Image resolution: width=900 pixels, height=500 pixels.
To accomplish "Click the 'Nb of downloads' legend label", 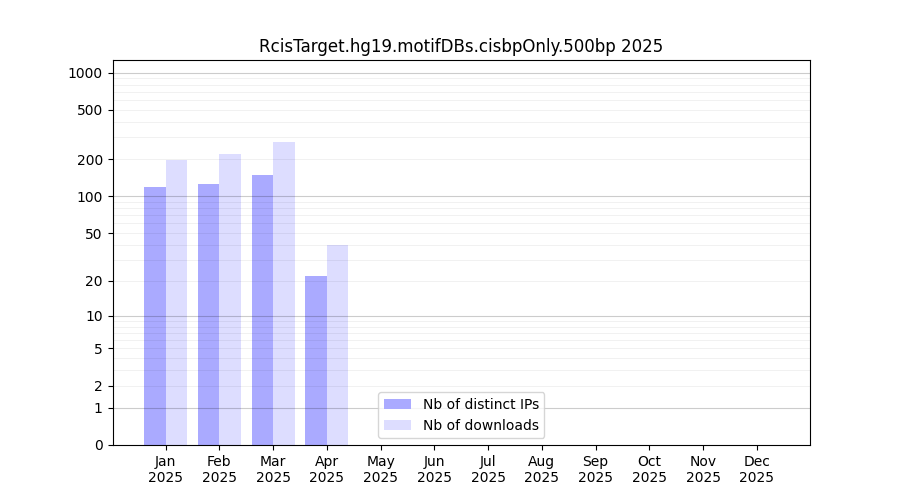I will [481, 425].
